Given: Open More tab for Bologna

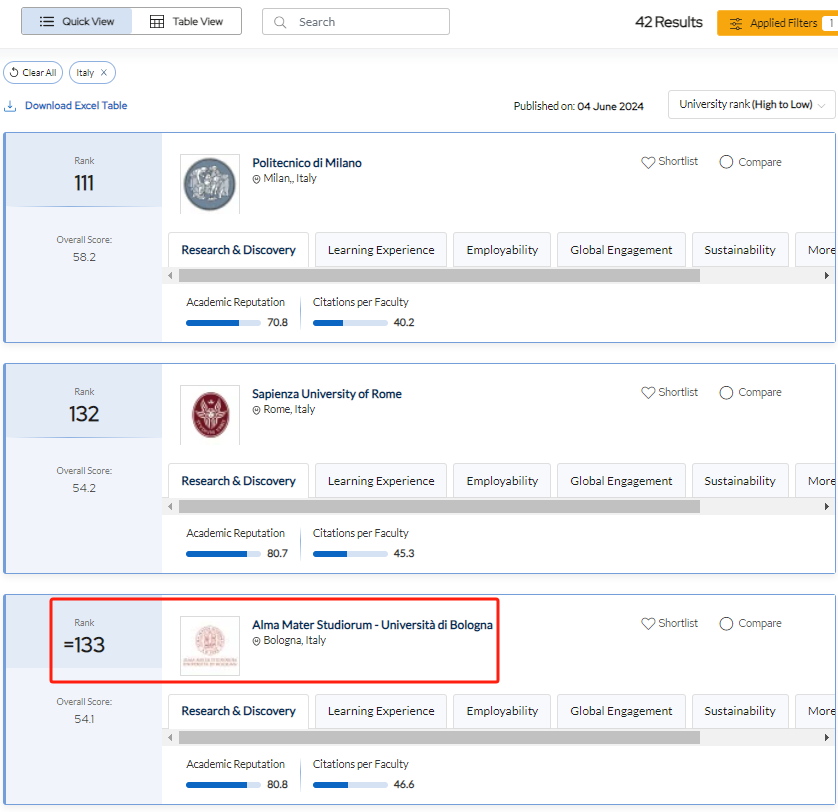Looking at the screenshot, I should click(816, 711).
